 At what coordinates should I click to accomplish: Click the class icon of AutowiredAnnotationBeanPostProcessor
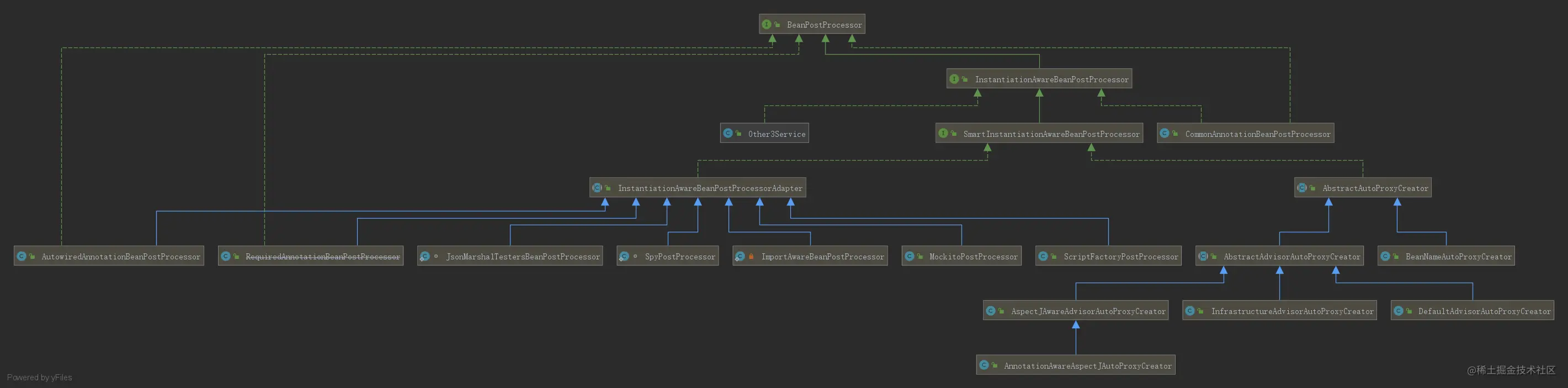click(22, 256)
